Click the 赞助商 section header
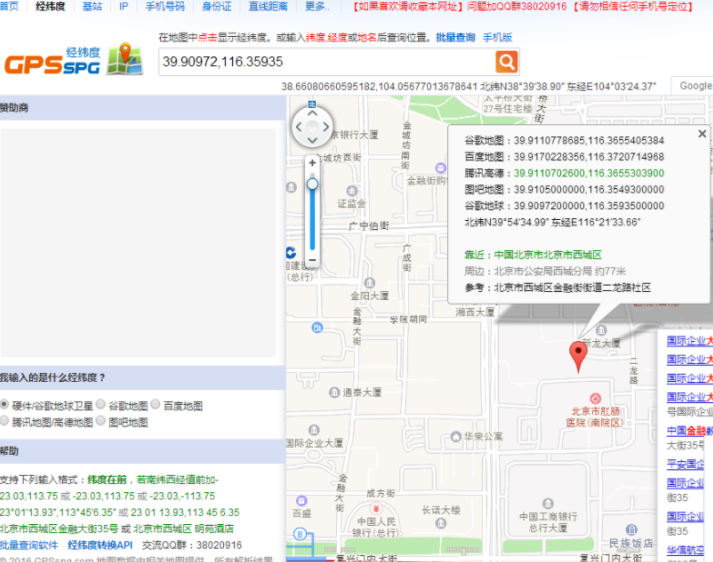 (x=143, y=108)
